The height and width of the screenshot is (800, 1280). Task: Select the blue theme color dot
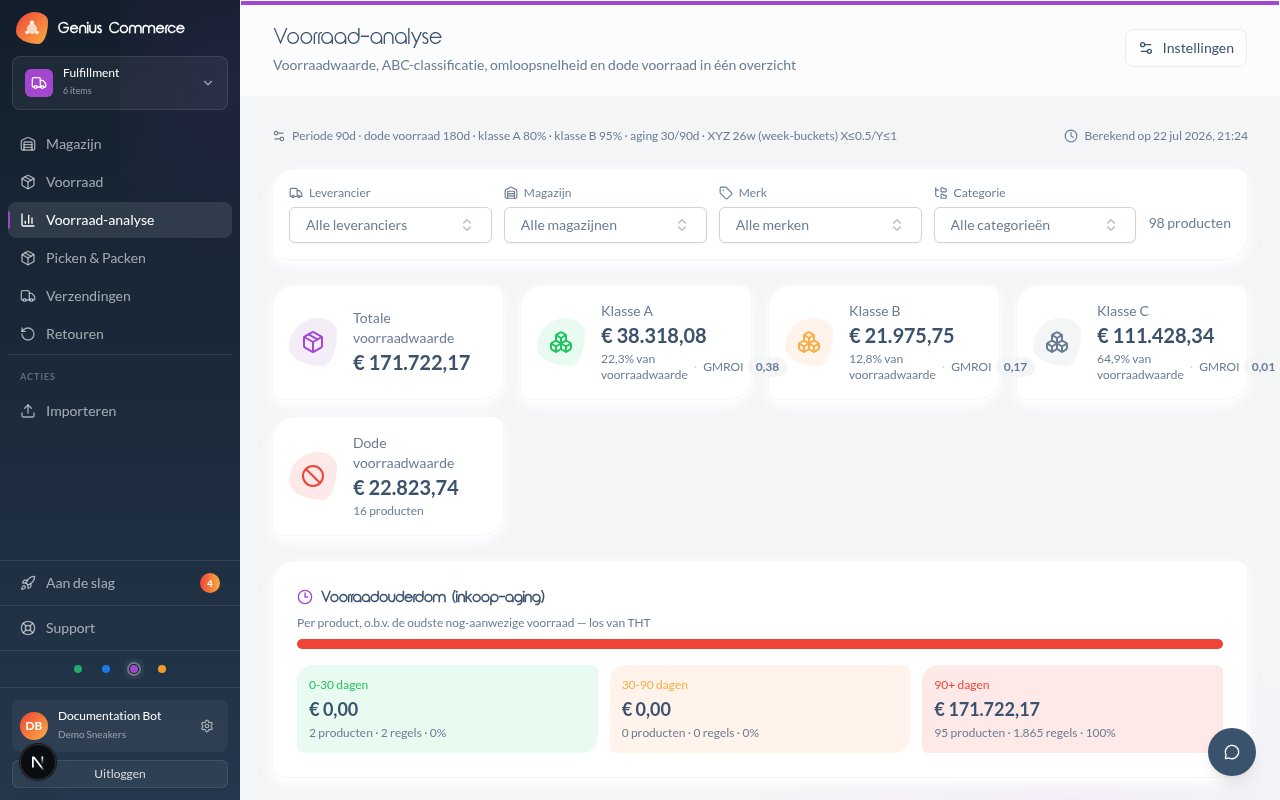(x=106, y=669)
